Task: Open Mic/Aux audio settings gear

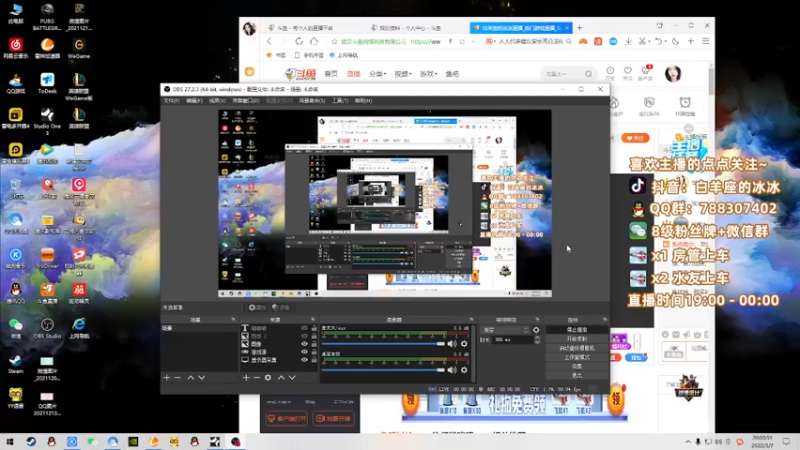Action: pos(464,344)
